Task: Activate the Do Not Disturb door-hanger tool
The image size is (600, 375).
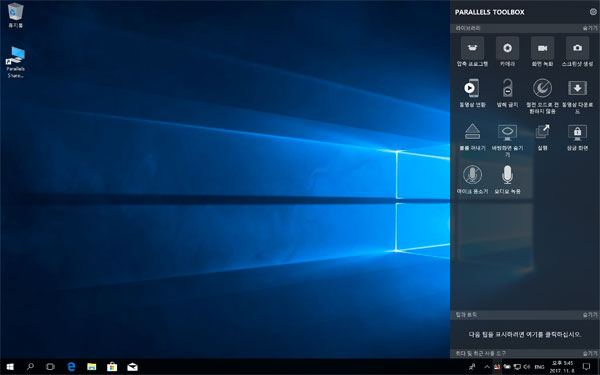Action: [507, 93]
